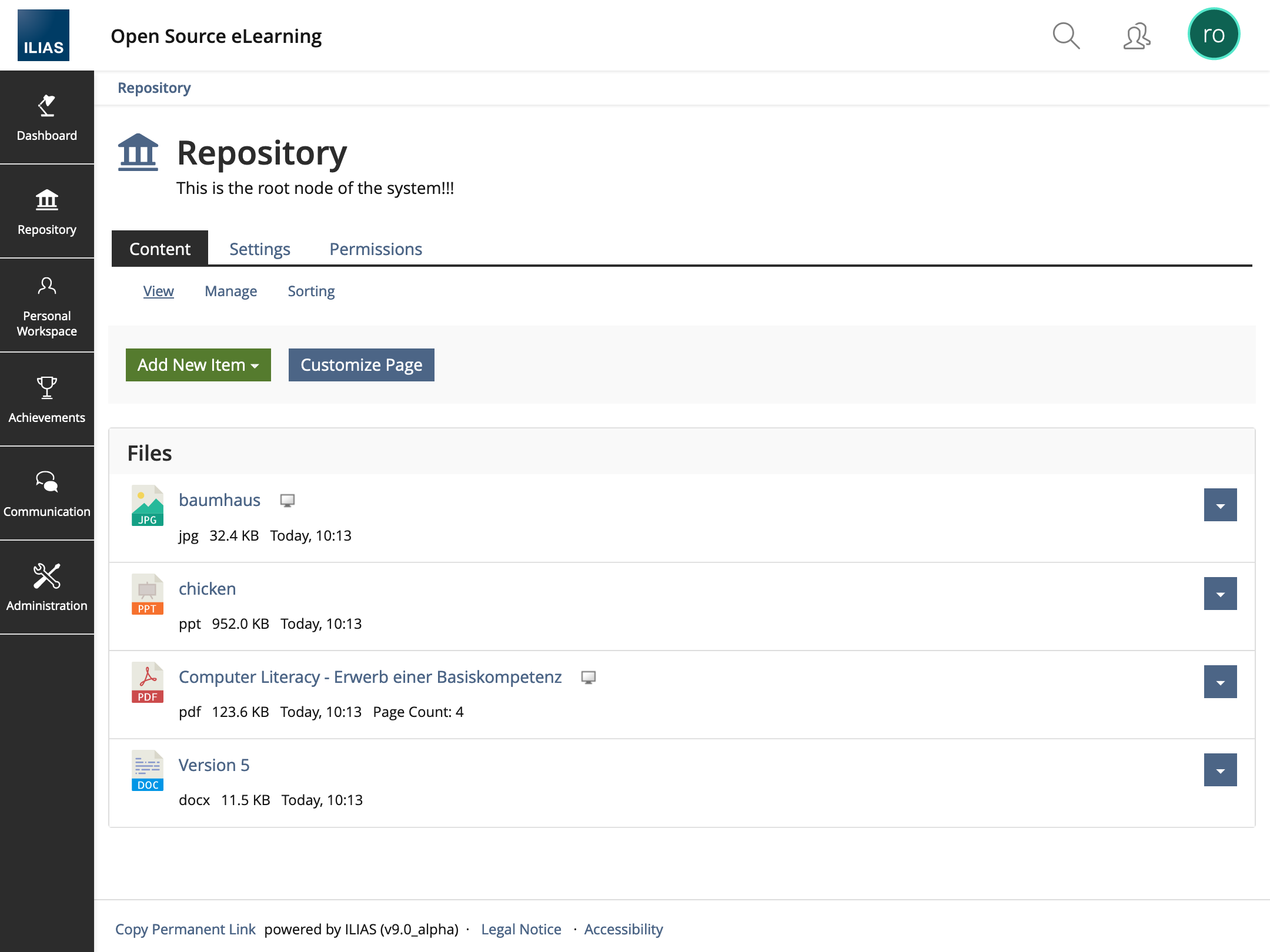1270x952 pixels.
Task: Open the Computer Literacy PDF link
Action: tap(370, 677)
